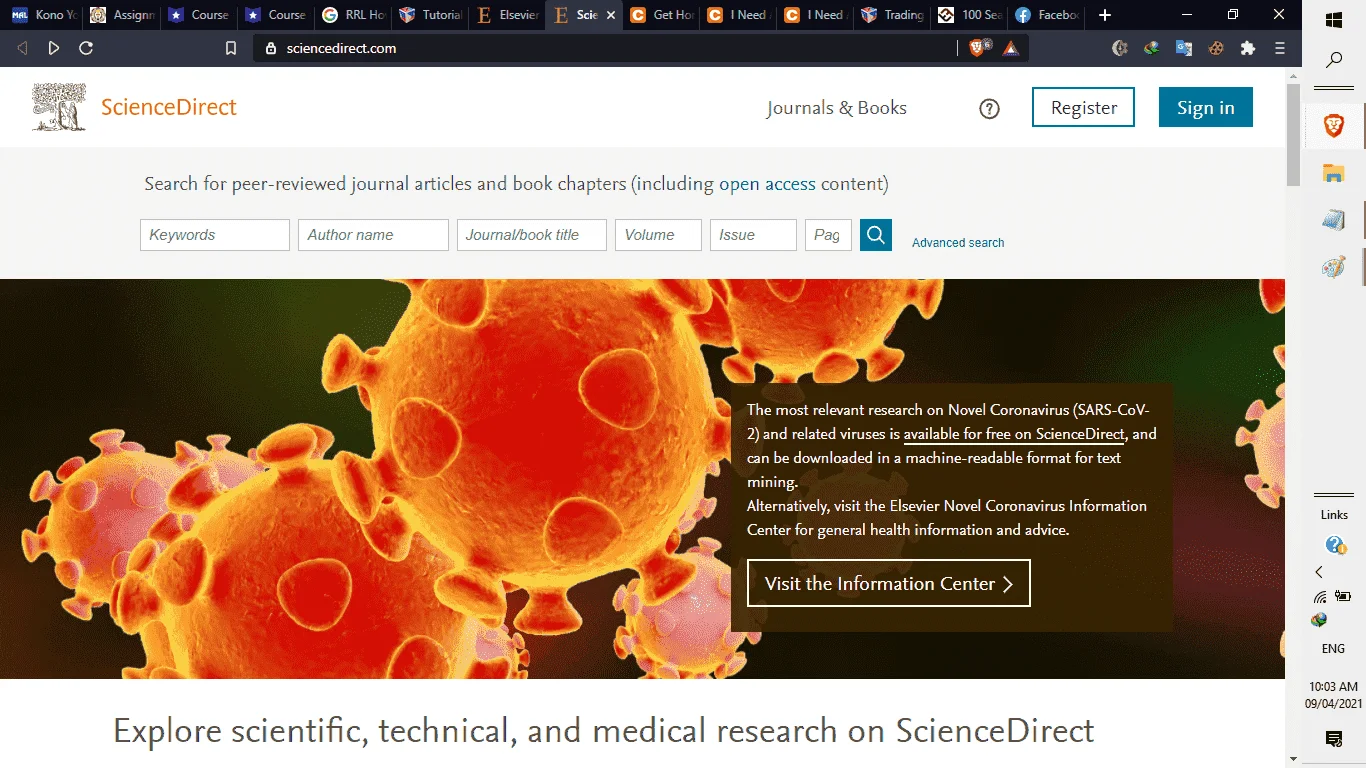1366x768 pixels.
Task: Click the cookie extension icon
Action: pos(1216,48)
